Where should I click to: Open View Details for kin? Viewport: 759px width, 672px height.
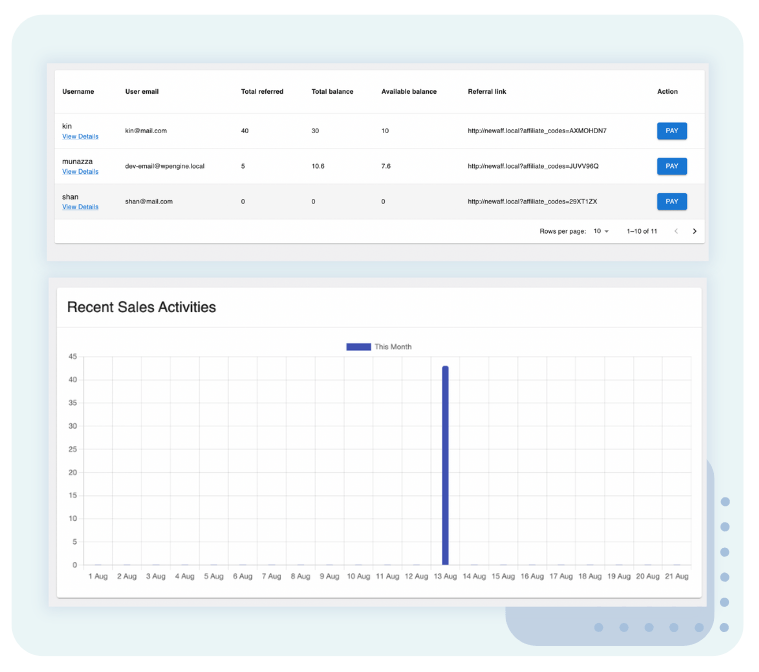(x=80, y=137)
